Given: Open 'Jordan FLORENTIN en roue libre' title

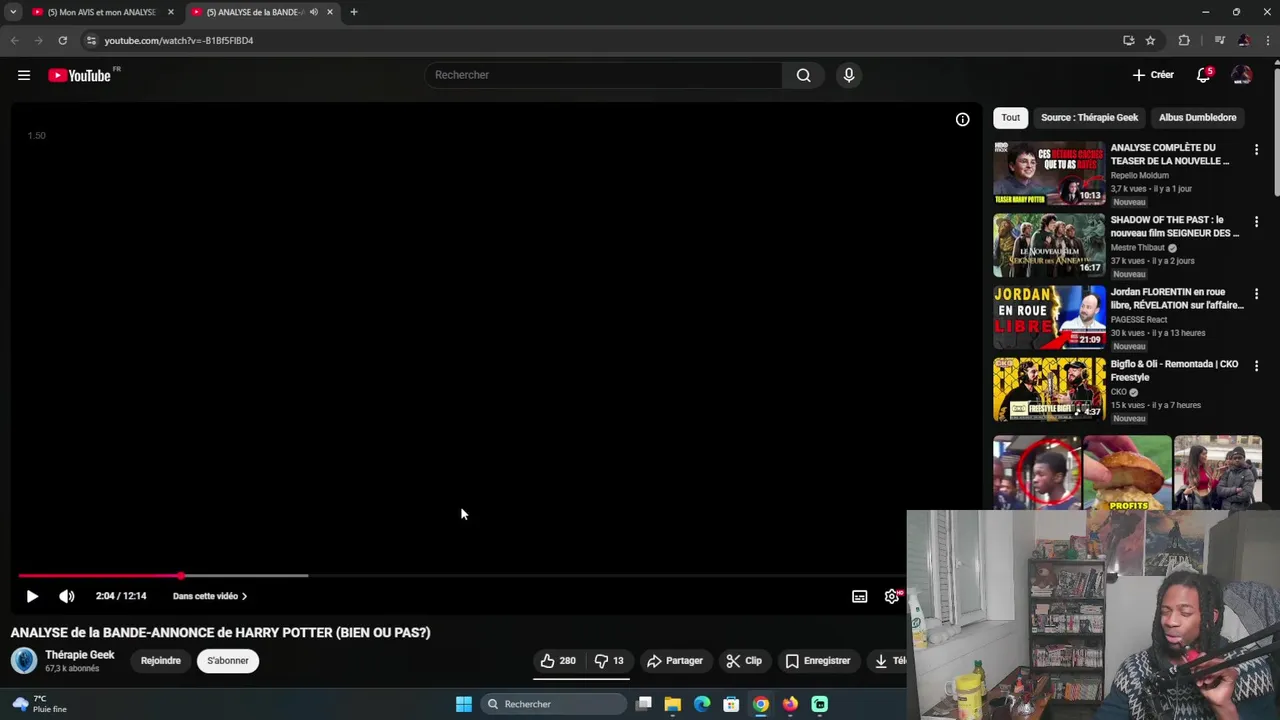Looking at the screenshot, I should pos(1177,298).
